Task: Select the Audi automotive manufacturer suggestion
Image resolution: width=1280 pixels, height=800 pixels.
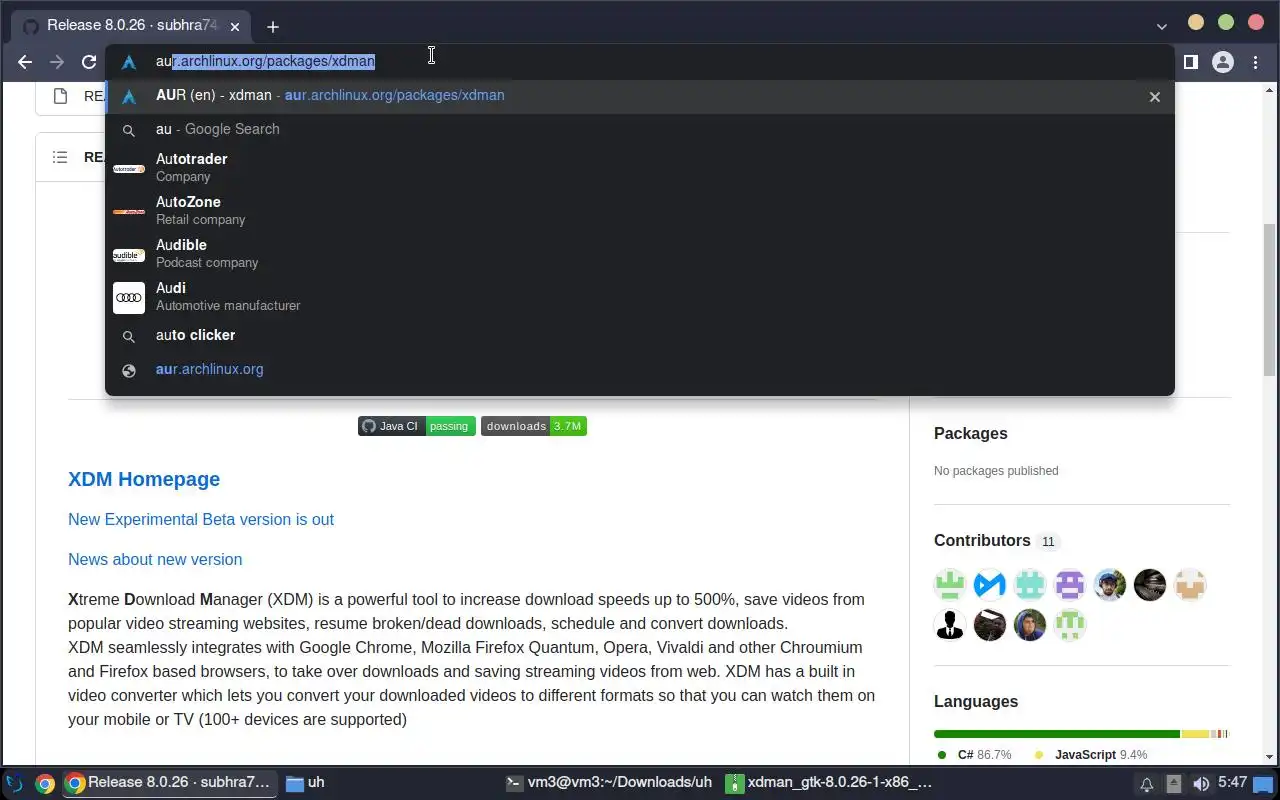Action: click(x=640, y=296)
